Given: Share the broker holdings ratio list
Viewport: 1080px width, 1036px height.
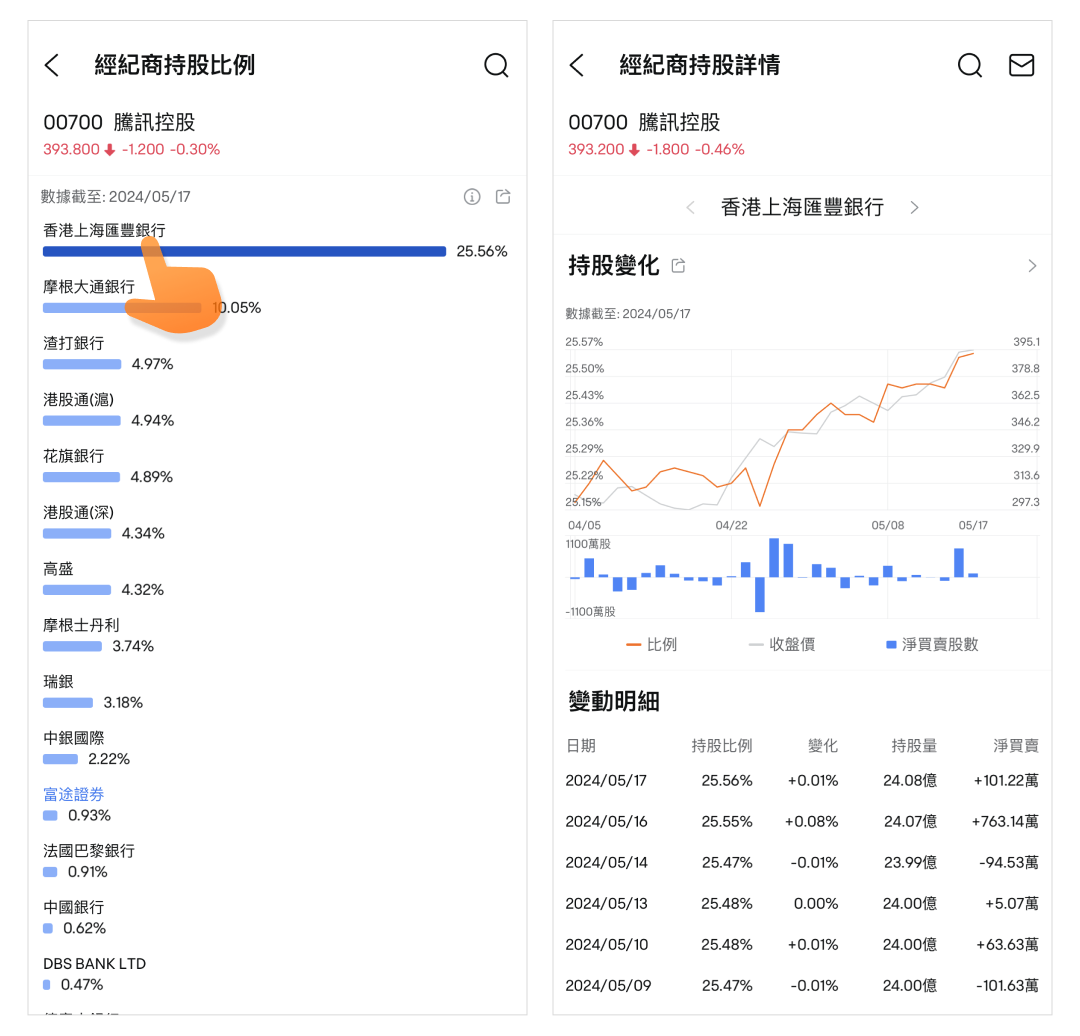Looking at the screenshot, I should coord(503,197).
